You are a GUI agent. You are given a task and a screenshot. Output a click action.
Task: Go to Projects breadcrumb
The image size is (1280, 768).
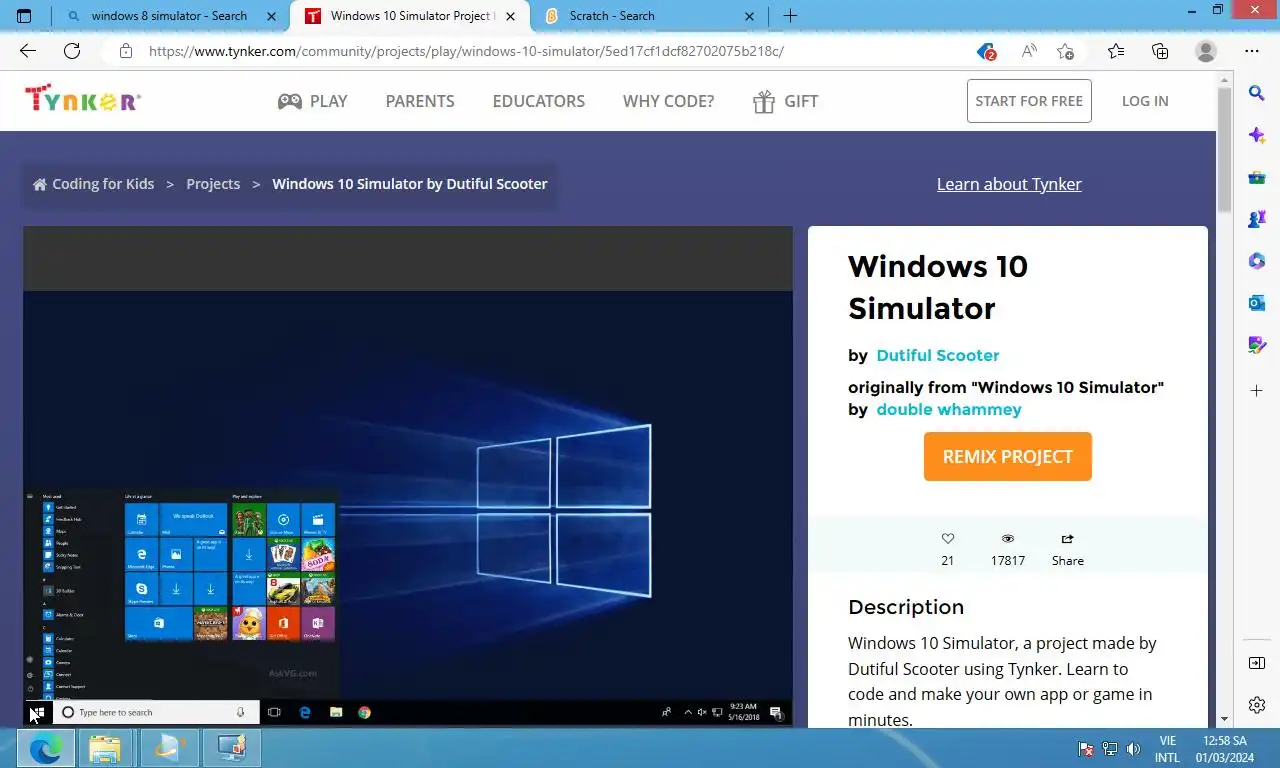(x=213, y=184)
